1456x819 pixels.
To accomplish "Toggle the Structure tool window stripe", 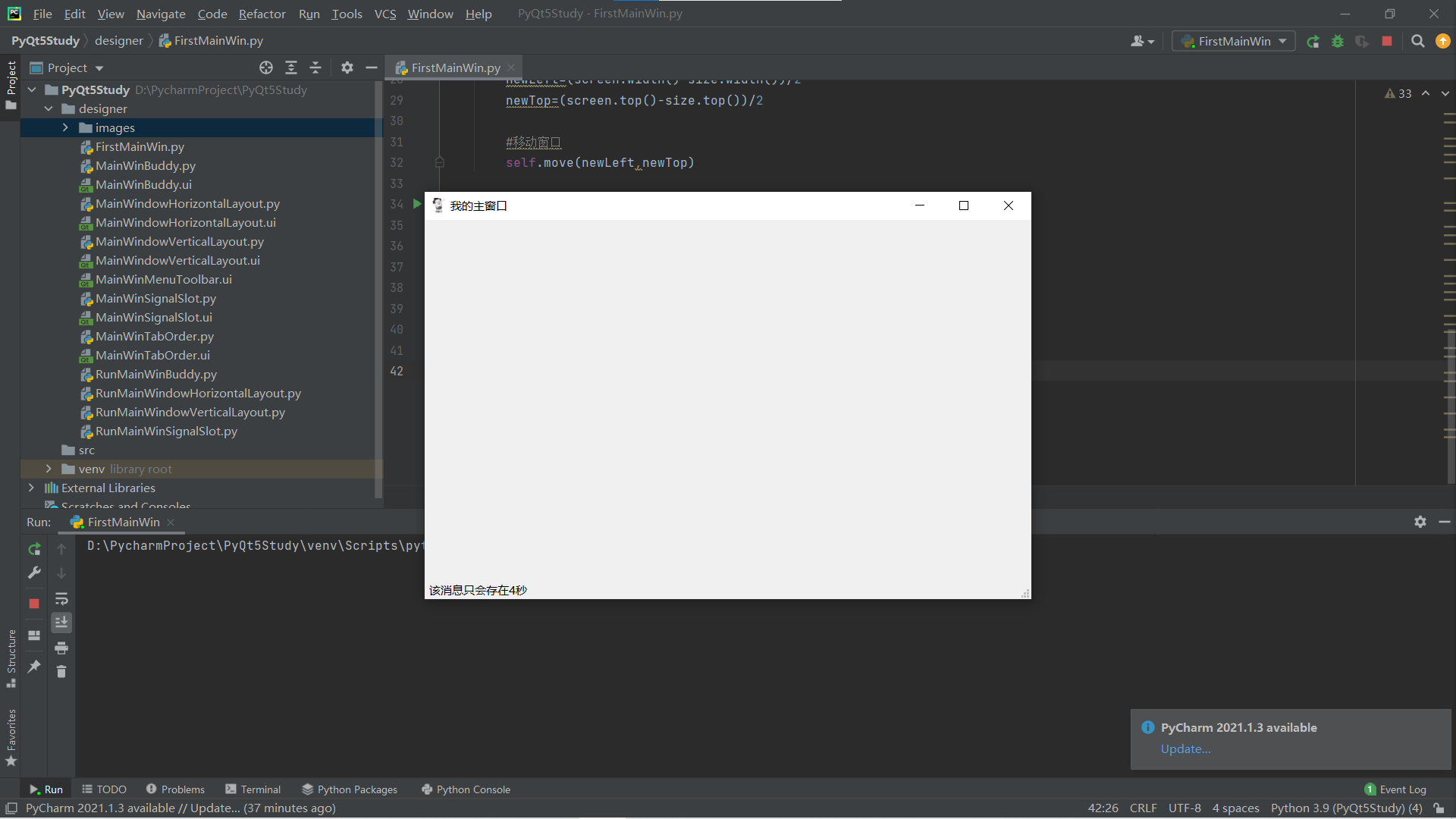I will (x=11, y=658).
